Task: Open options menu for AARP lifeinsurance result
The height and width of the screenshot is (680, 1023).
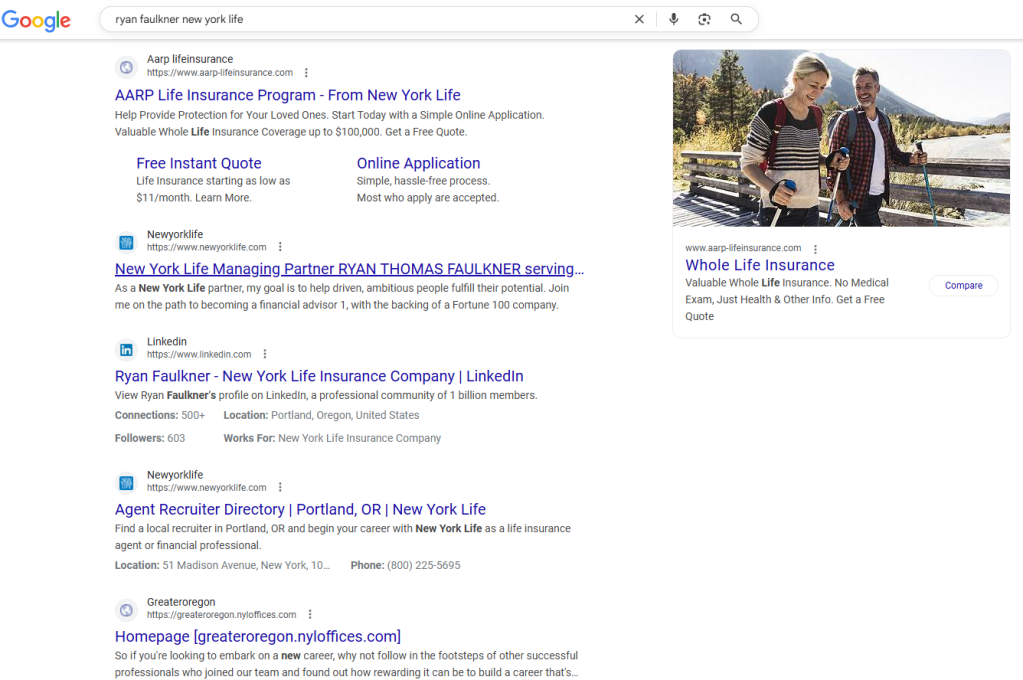Action: tap(306, 73)
